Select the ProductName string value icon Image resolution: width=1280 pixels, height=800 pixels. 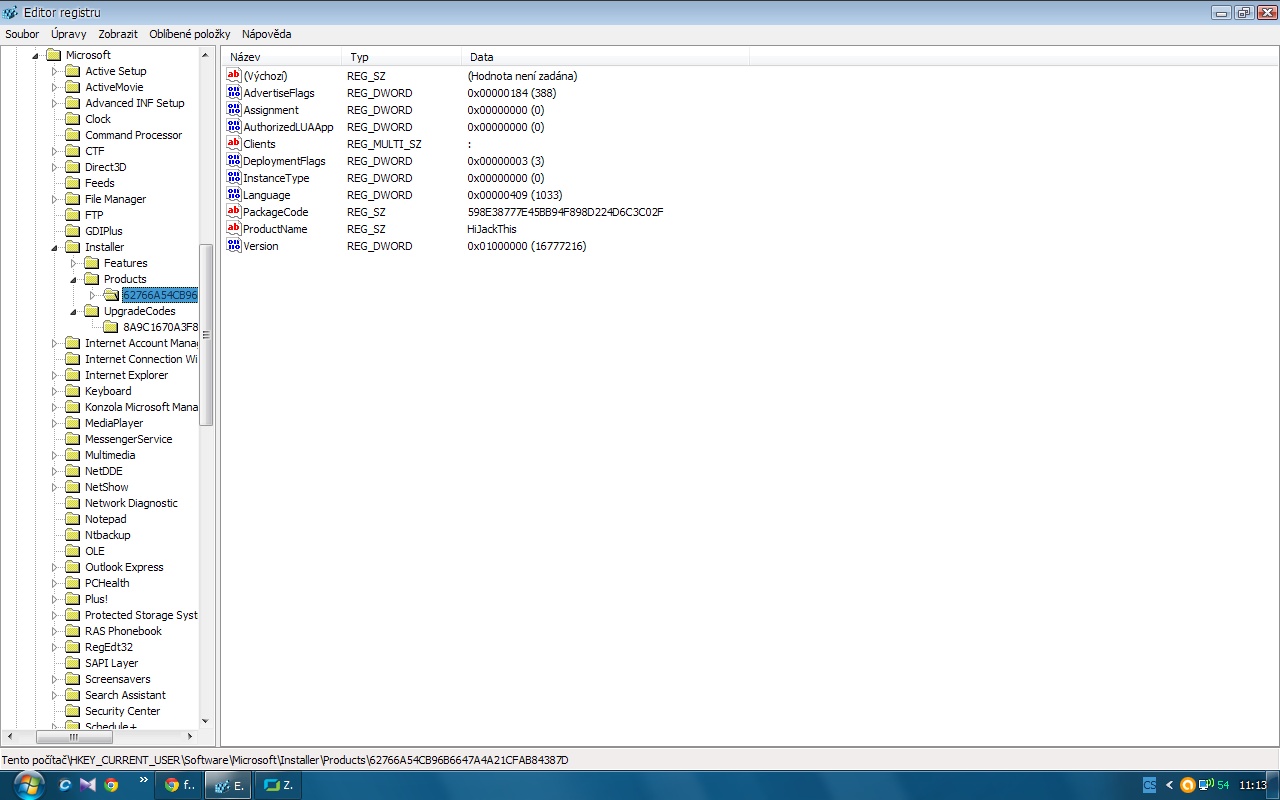coord(234,228)
